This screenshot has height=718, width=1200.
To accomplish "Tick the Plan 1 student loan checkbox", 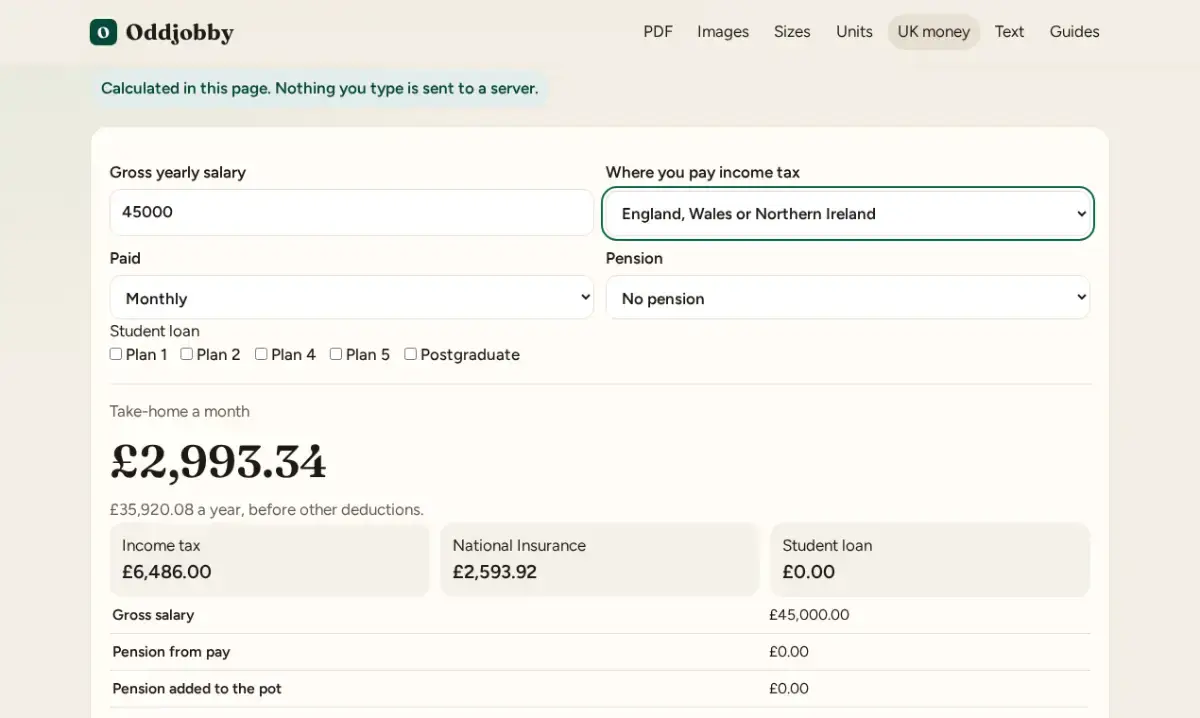I will click(x=116, y=354).
